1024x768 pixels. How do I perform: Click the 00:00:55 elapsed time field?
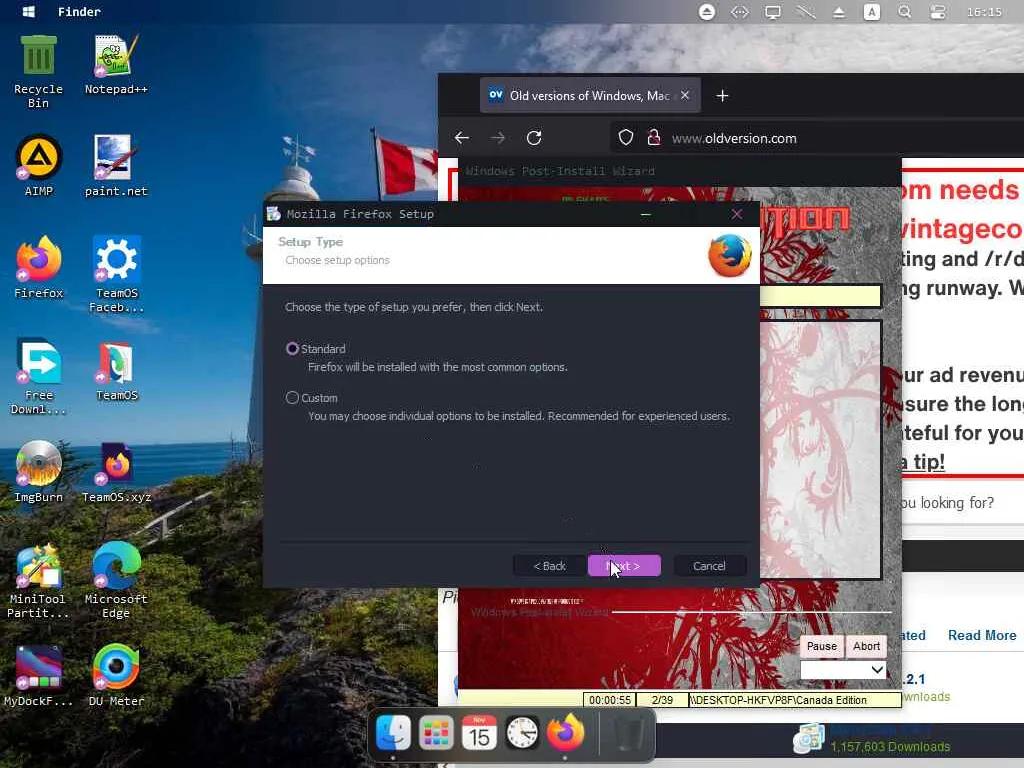point(610,700)
